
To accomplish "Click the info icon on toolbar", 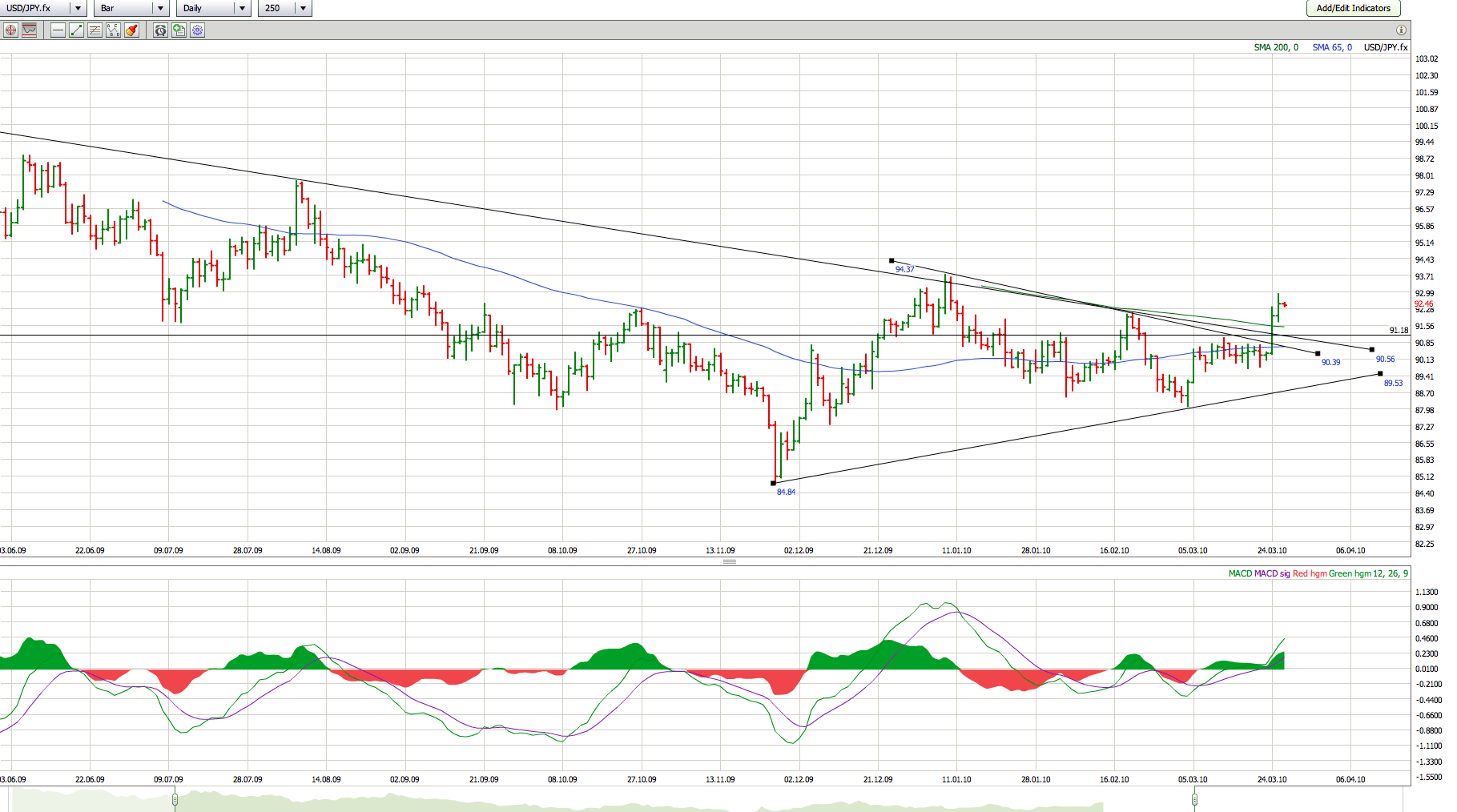I will [x=1401, y=30].
